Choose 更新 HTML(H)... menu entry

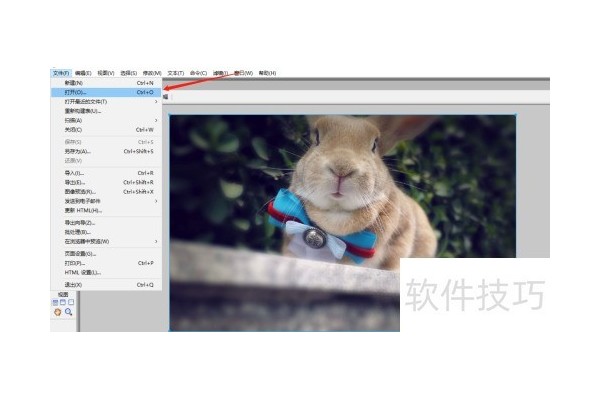106,211
